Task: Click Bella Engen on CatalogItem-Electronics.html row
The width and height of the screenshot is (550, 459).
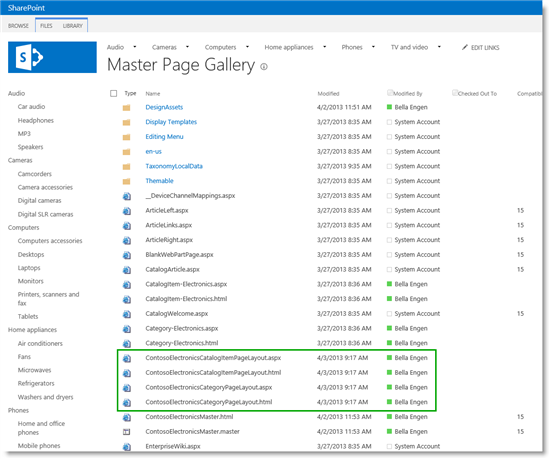Action: (411, 299)
